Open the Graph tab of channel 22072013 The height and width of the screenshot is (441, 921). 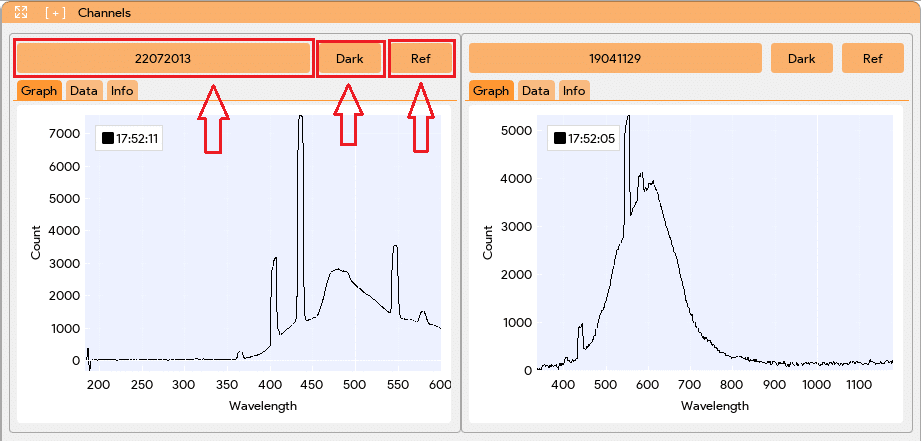point(39,90)
